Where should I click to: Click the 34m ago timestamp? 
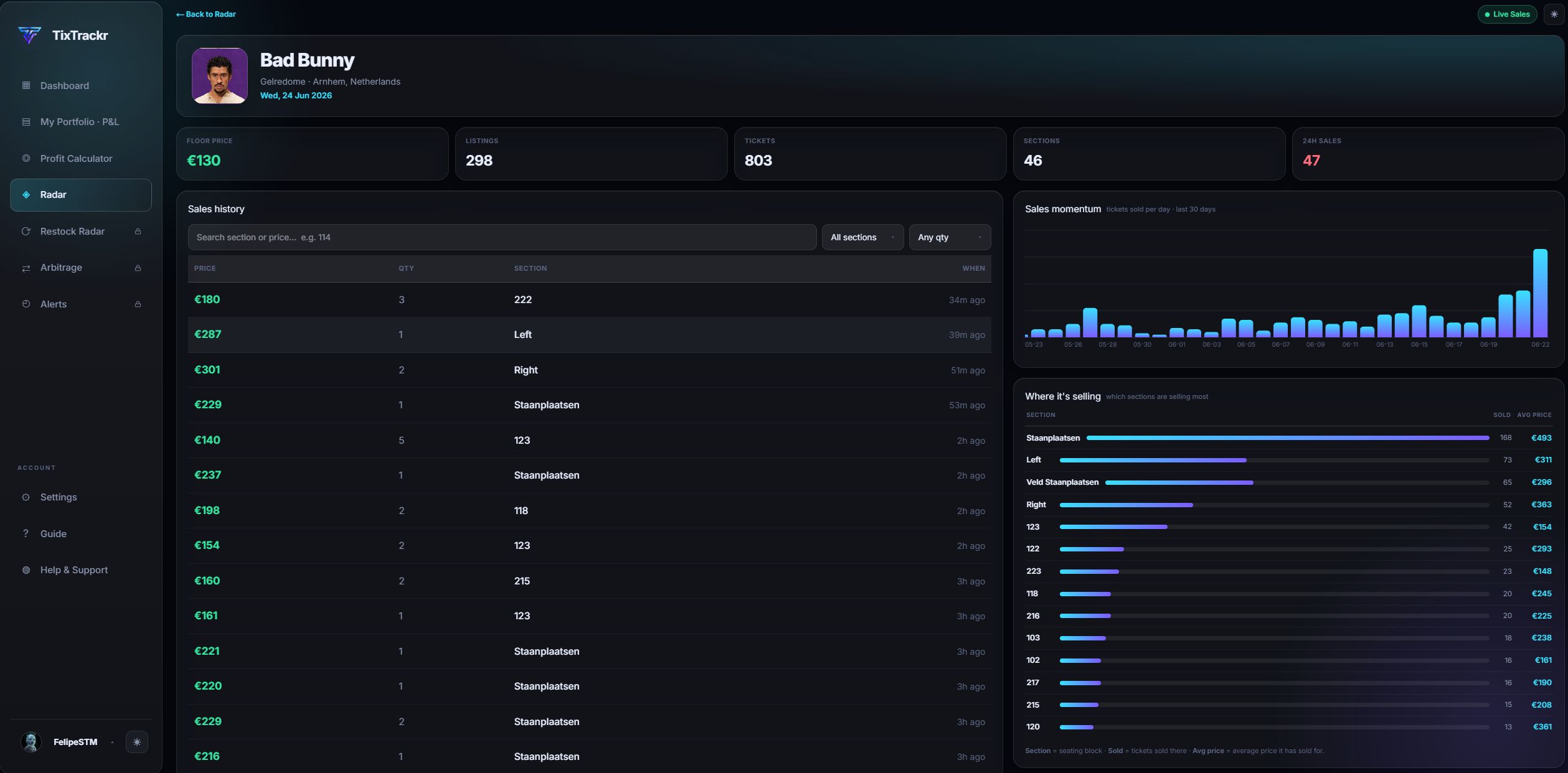click(x=966, y=300)
